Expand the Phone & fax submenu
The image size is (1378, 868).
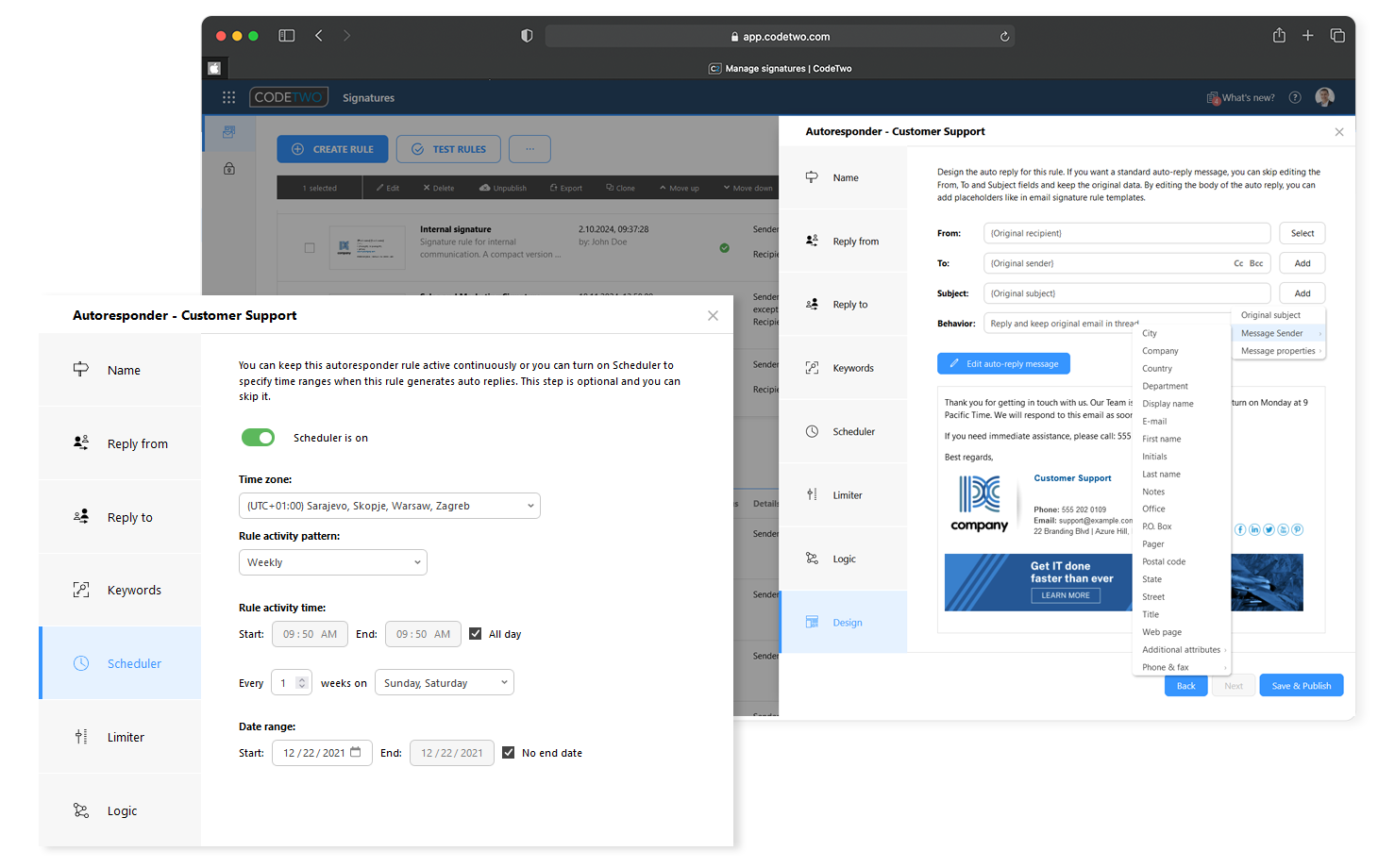click(1184, 667)
